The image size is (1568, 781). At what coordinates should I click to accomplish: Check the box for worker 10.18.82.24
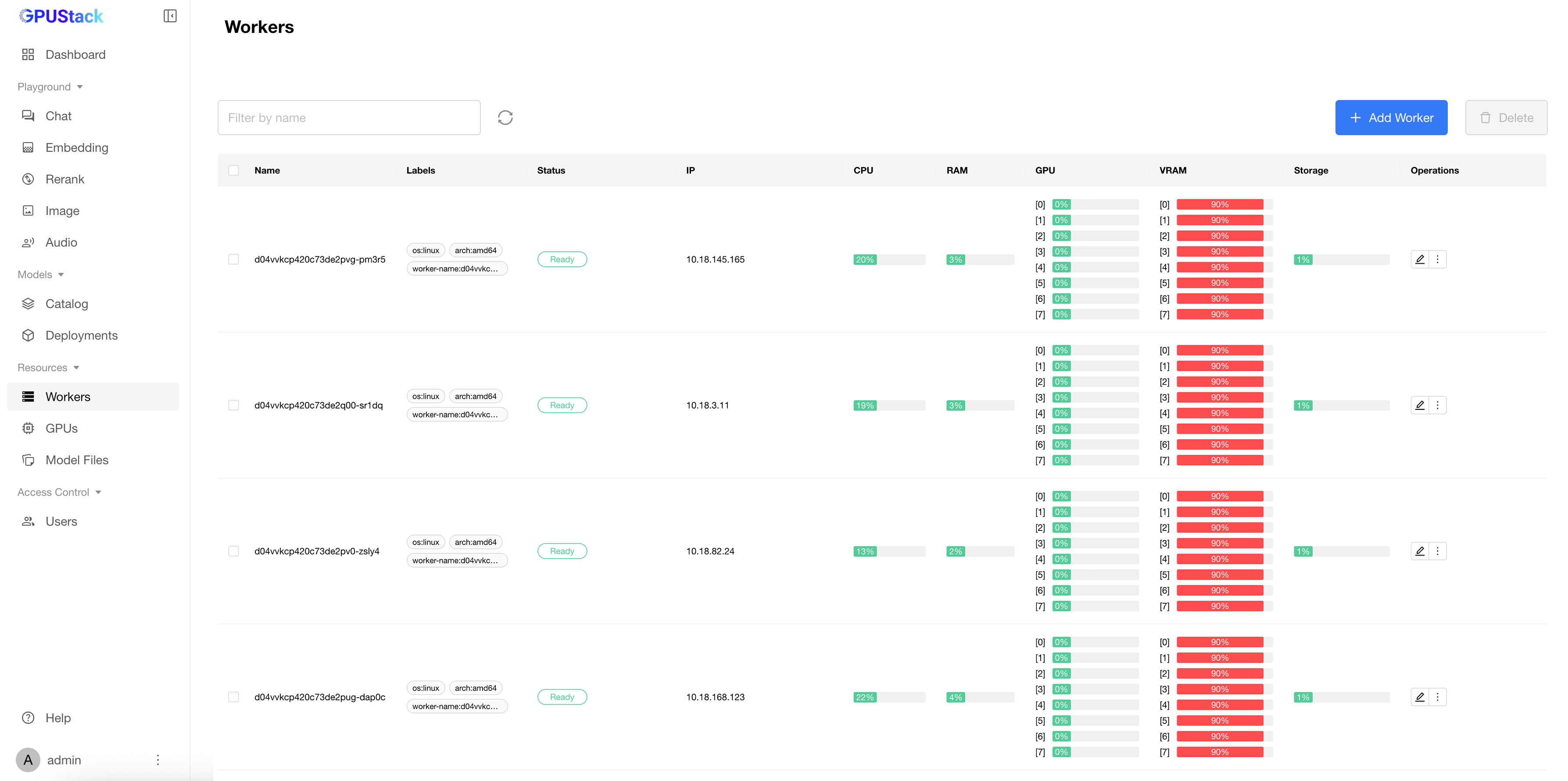(234, 551)
